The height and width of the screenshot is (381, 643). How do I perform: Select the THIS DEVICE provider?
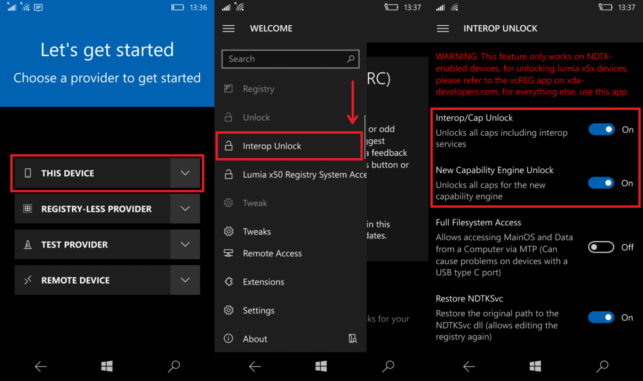pyautogui.click(x=92, y=173)
